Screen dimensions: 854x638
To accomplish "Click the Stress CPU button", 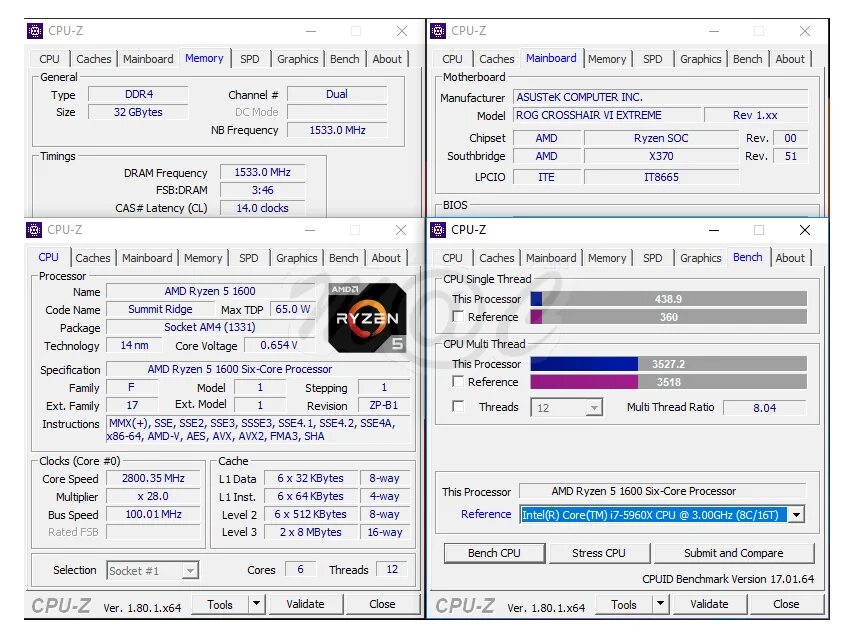I will coord(599,553).
